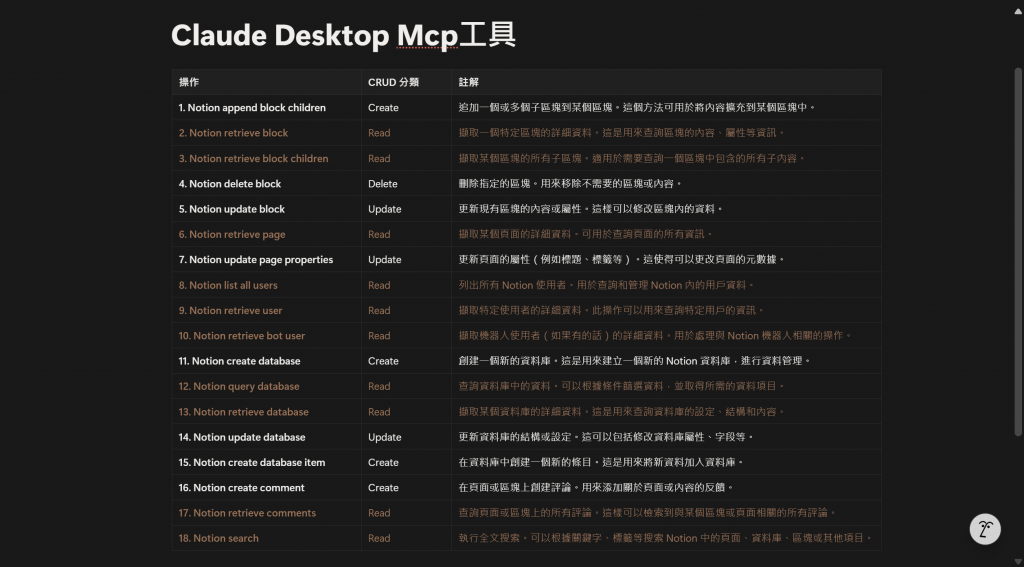Select the "CRUD 分類" column header
This screenshot has height=567, width=1024.
(406, 82)
